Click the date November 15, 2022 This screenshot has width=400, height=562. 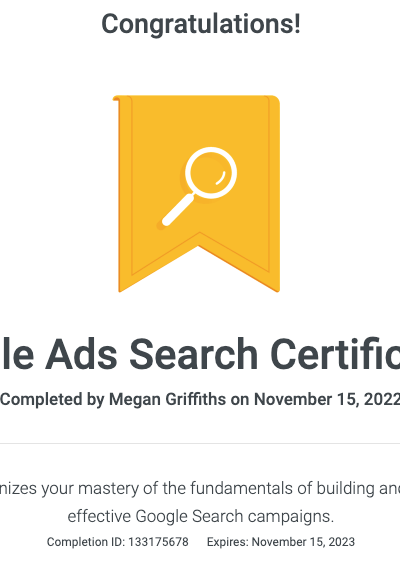tap(326, 399)
